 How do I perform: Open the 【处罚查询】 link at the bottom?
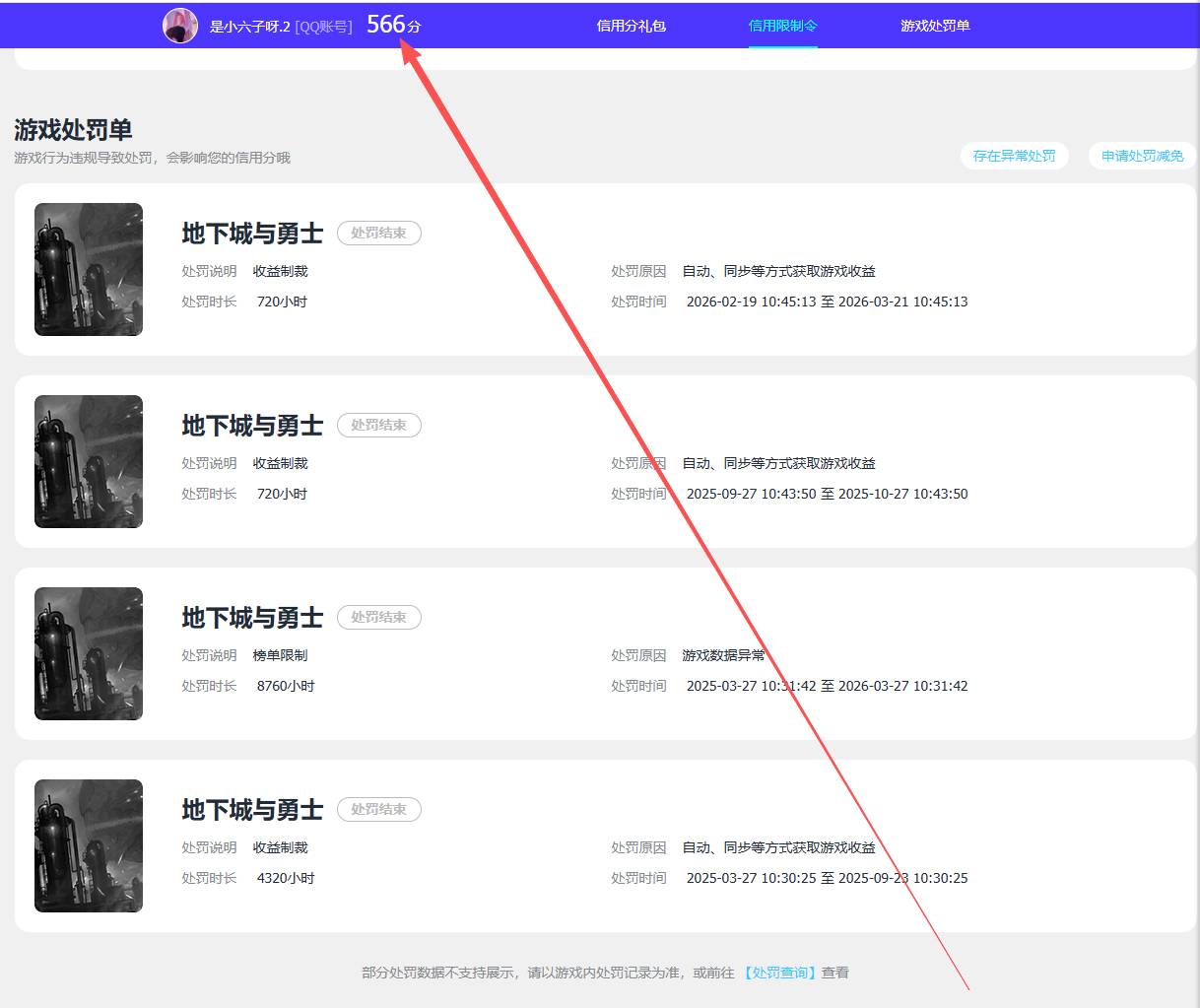(x=779, y=973)
